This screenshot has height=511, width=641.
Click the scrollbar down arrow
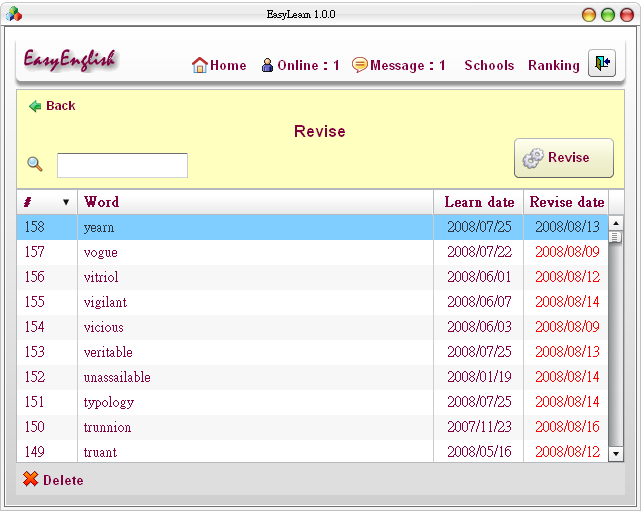(616, 453)
